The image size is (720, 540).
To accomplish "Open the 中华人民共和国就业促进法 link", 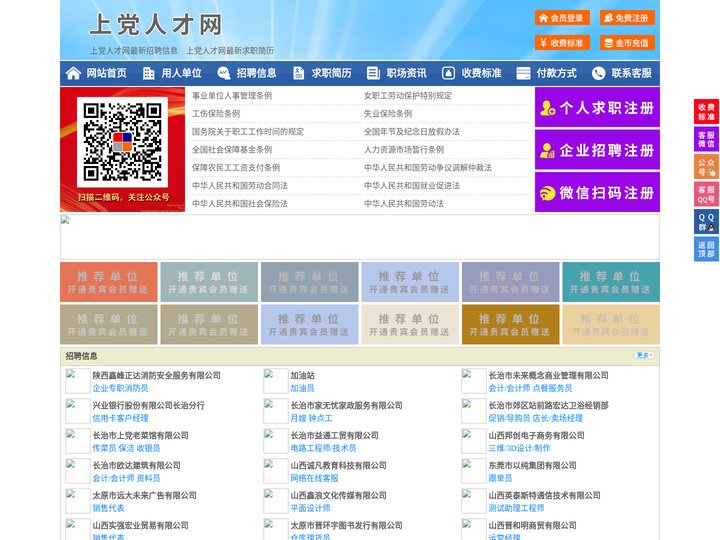I will (x=412, y=186).
